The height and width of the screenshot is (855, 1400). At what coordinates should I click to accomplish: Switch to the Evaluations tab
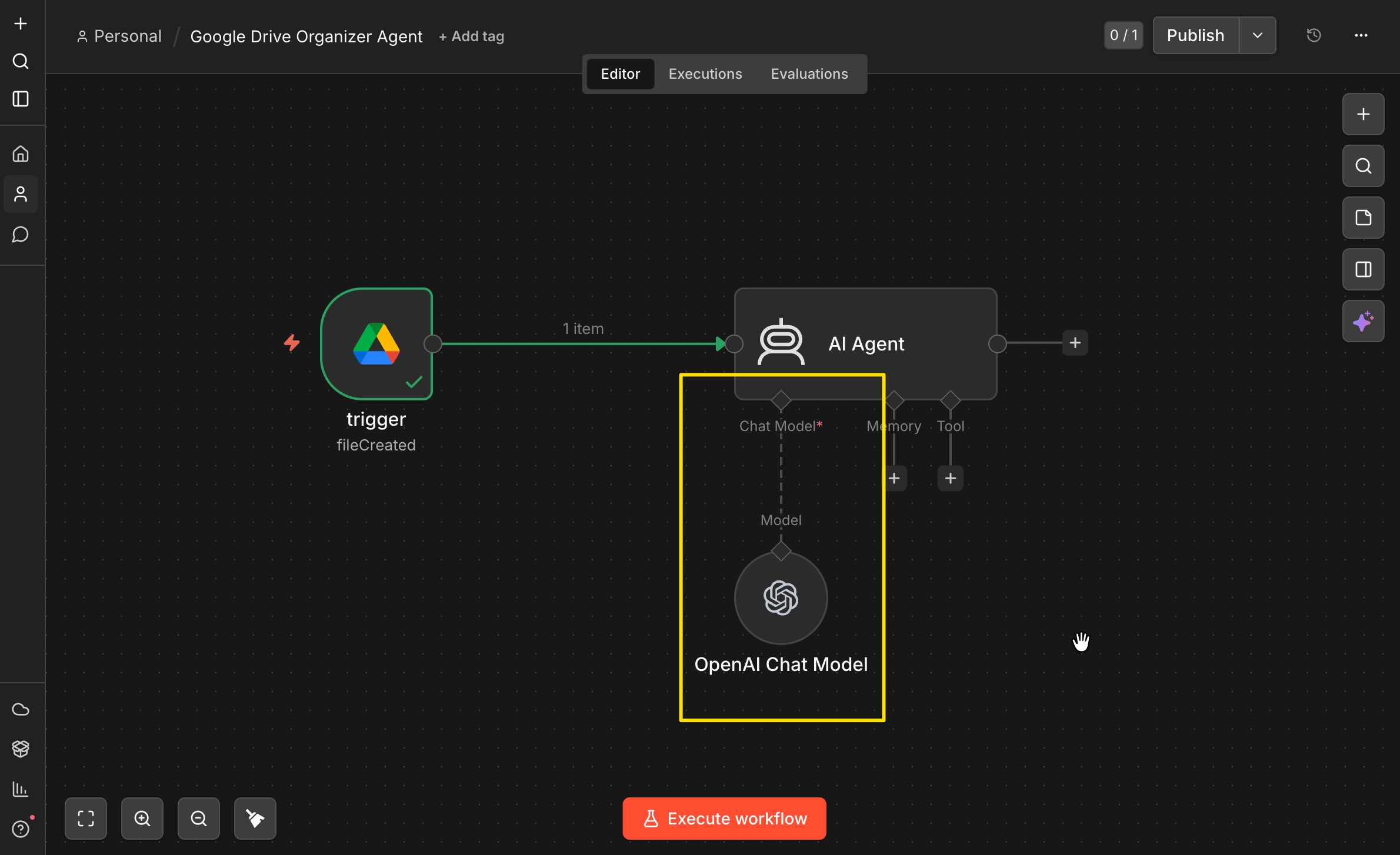click(809, 74)
